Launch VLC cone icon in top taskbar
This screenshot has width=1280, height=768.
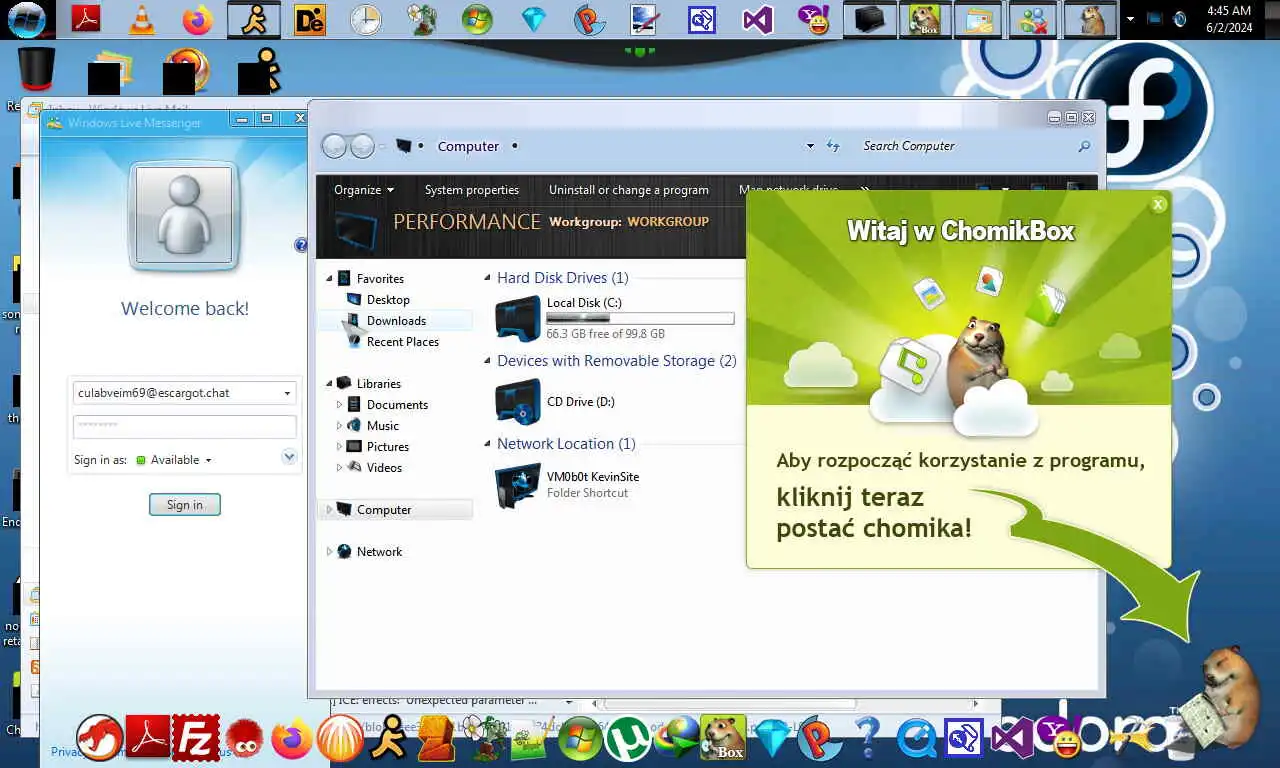[x=142, y=19]
